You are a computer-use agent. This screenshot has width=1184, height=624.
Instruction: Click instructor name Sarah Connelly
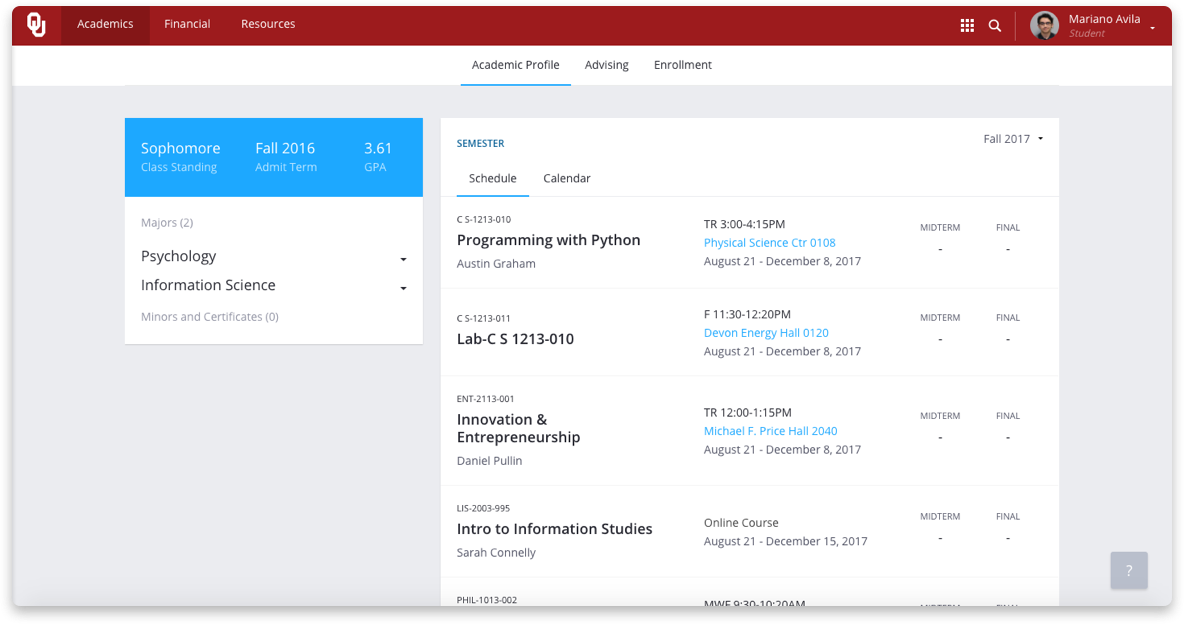coord(496,553)
